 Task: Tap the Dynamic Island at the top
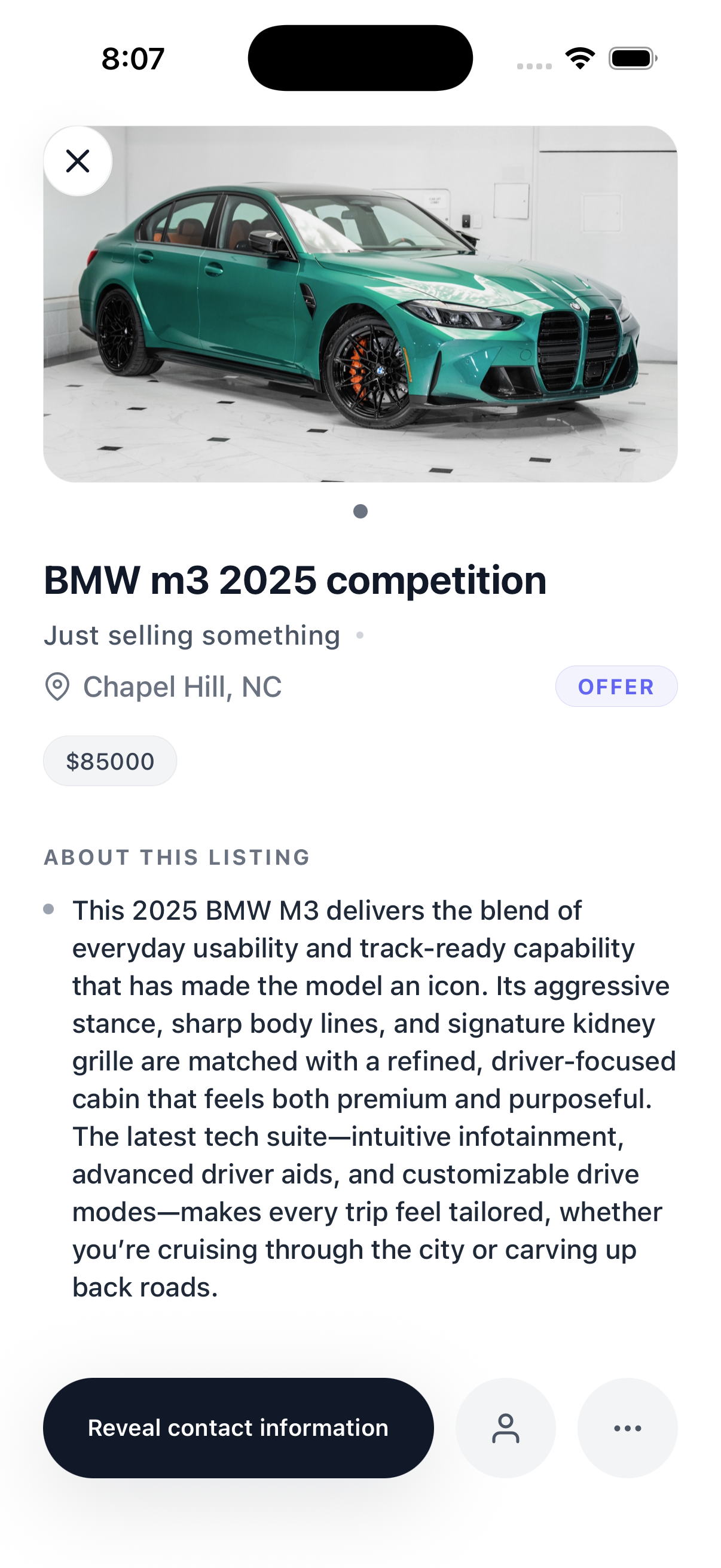(x=360, y=59)
